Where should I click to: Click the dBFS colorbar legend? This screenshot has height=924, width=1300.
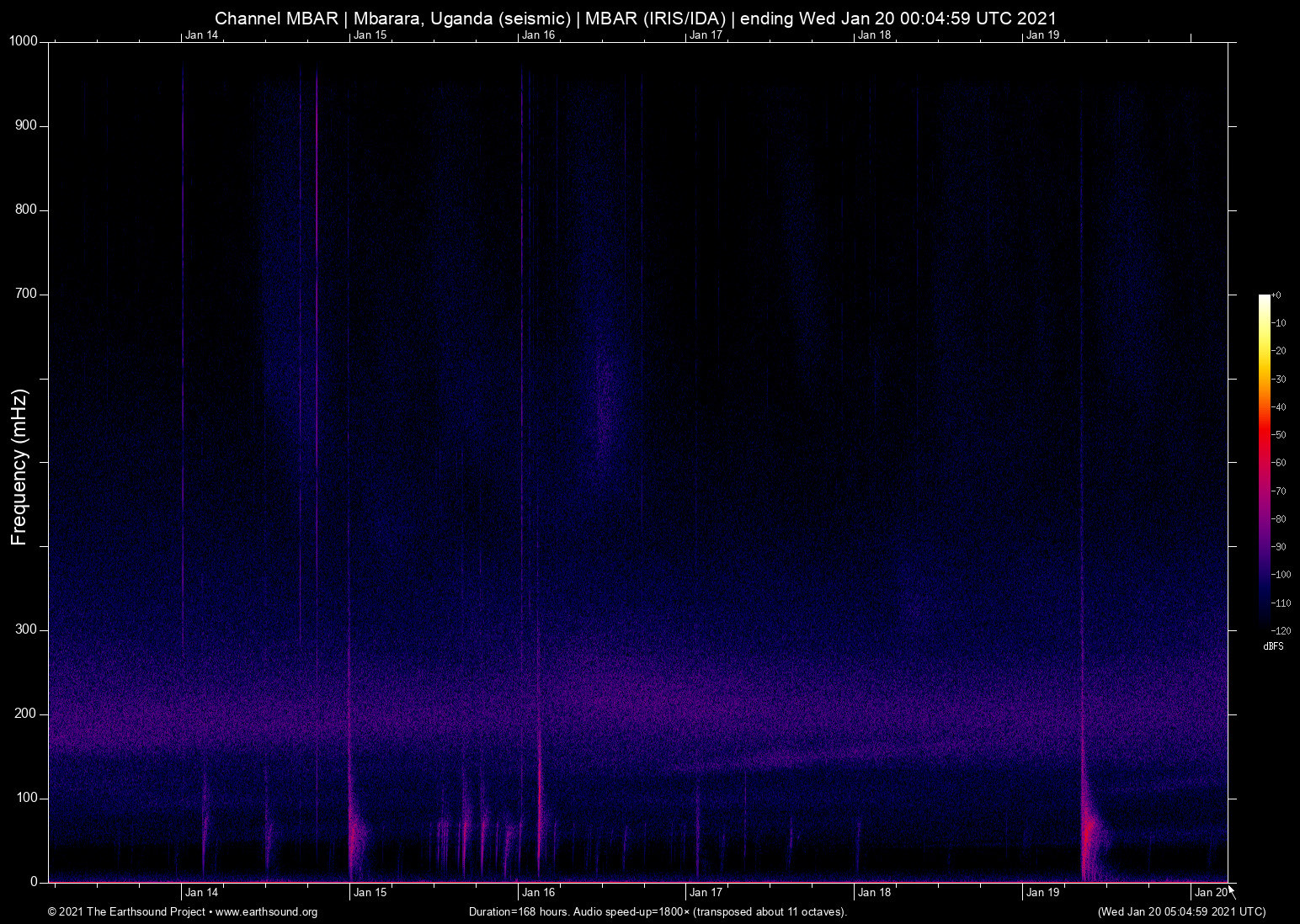tap(1273, 646)
